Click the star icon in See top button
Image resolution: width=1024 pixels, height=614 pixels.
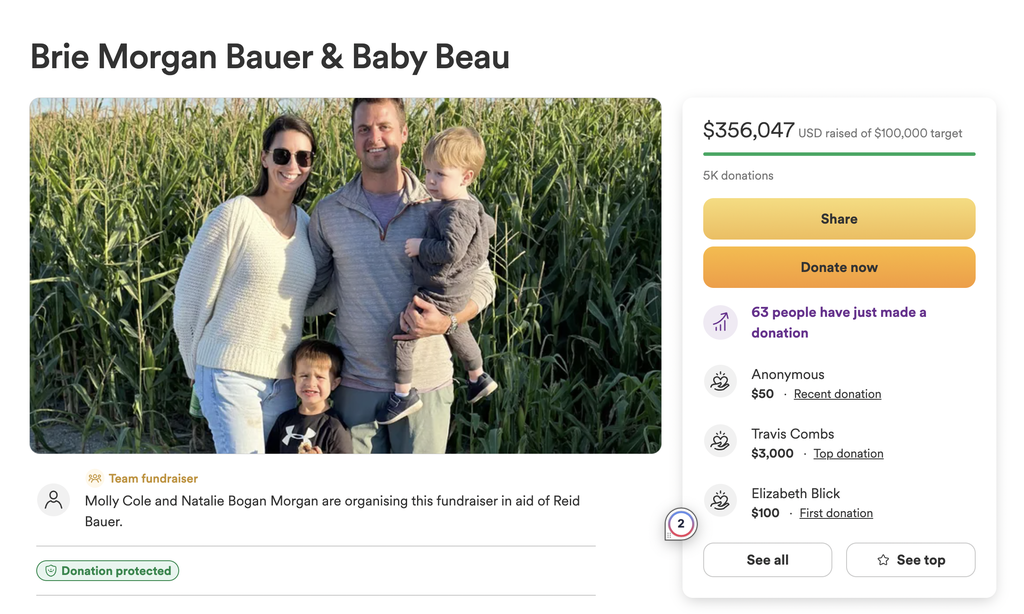coord(883,560)
